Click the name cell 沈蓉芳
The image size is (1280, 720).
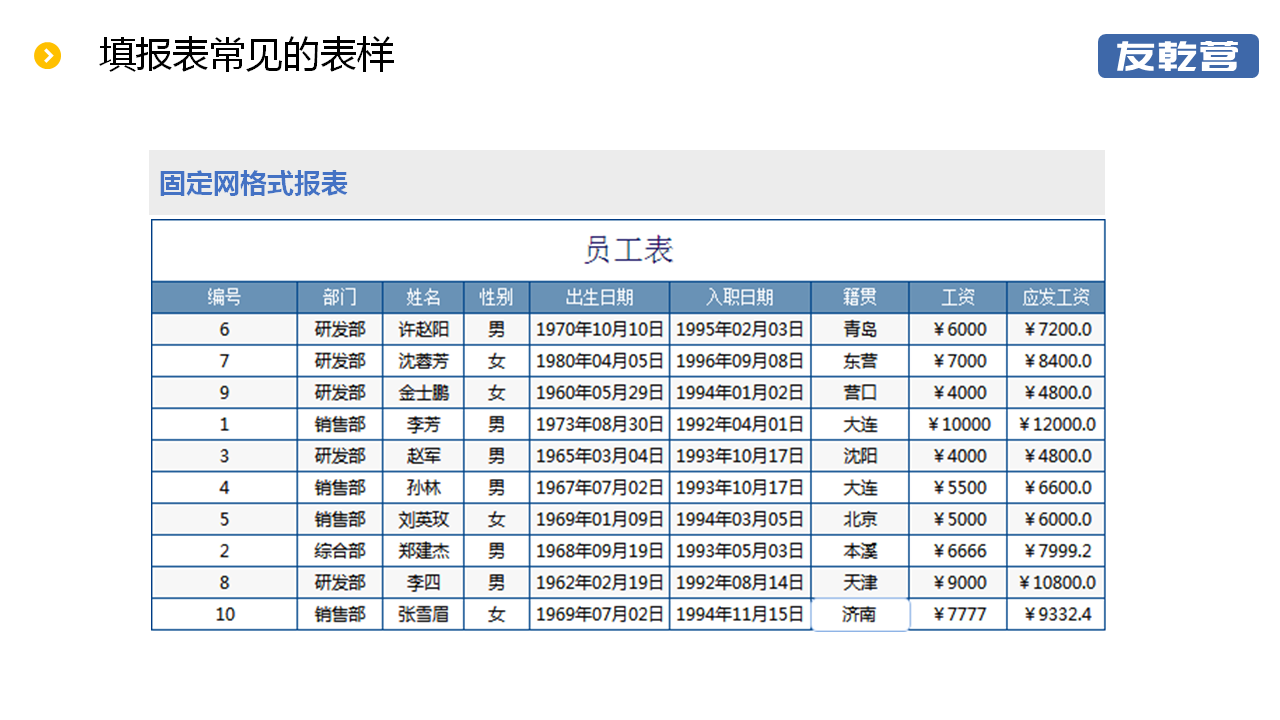(424, 361)
